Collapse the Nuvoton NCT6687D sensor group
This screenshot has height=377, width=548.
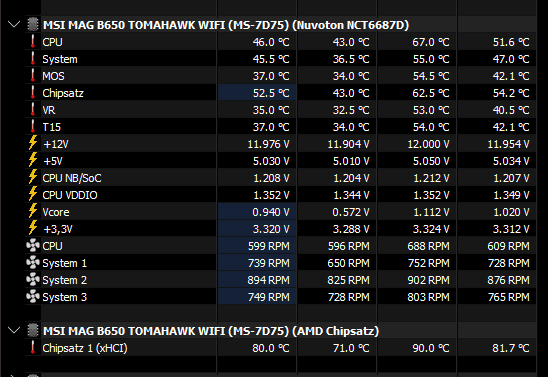(14, 24)
